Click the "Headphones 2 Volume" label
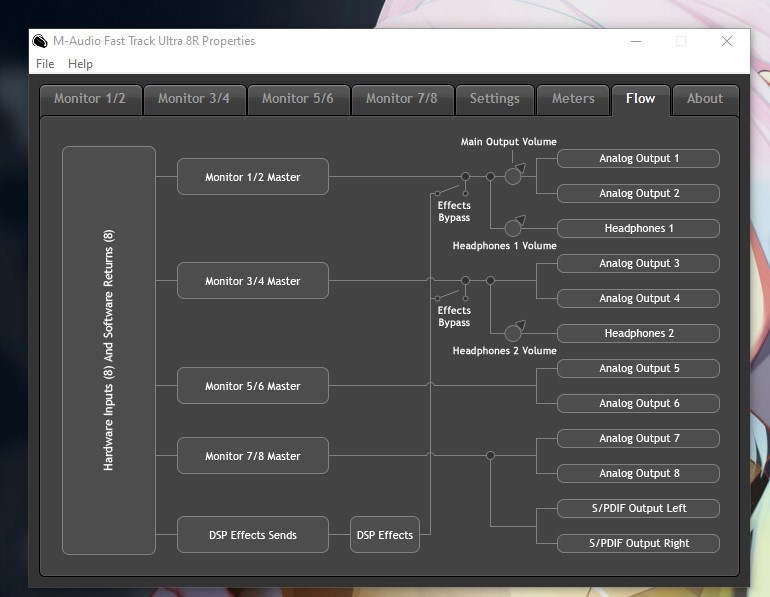 504,351
